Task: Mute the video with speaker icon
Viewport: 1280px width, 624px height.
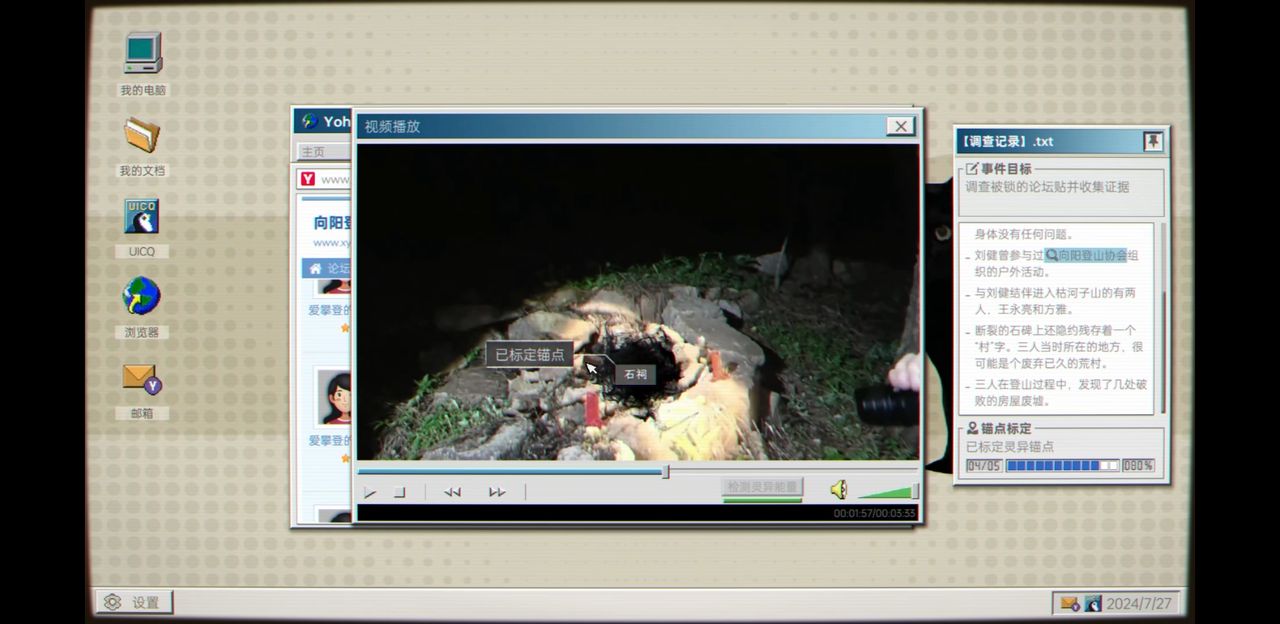Action: (x=838, y=490)
